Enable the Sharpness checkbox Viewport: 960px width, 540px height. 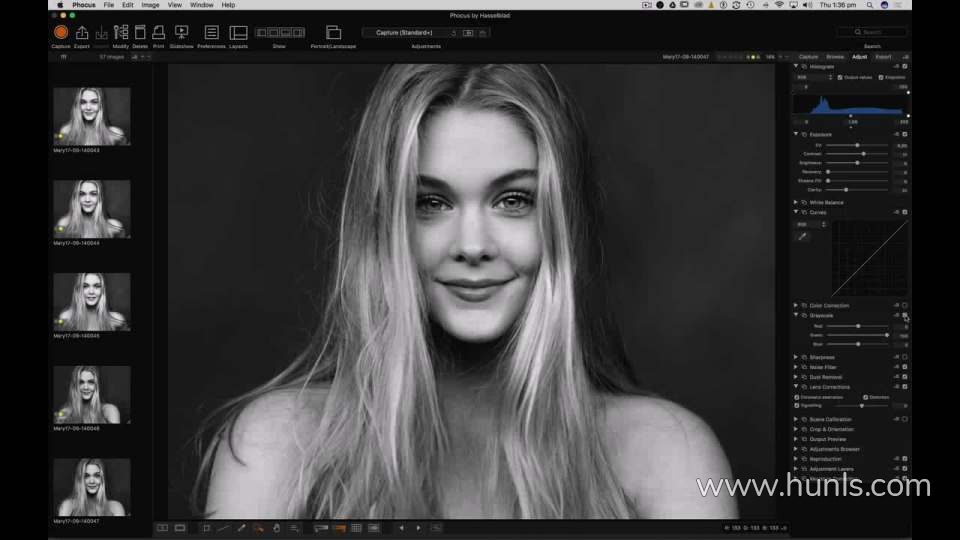(905, 357)
